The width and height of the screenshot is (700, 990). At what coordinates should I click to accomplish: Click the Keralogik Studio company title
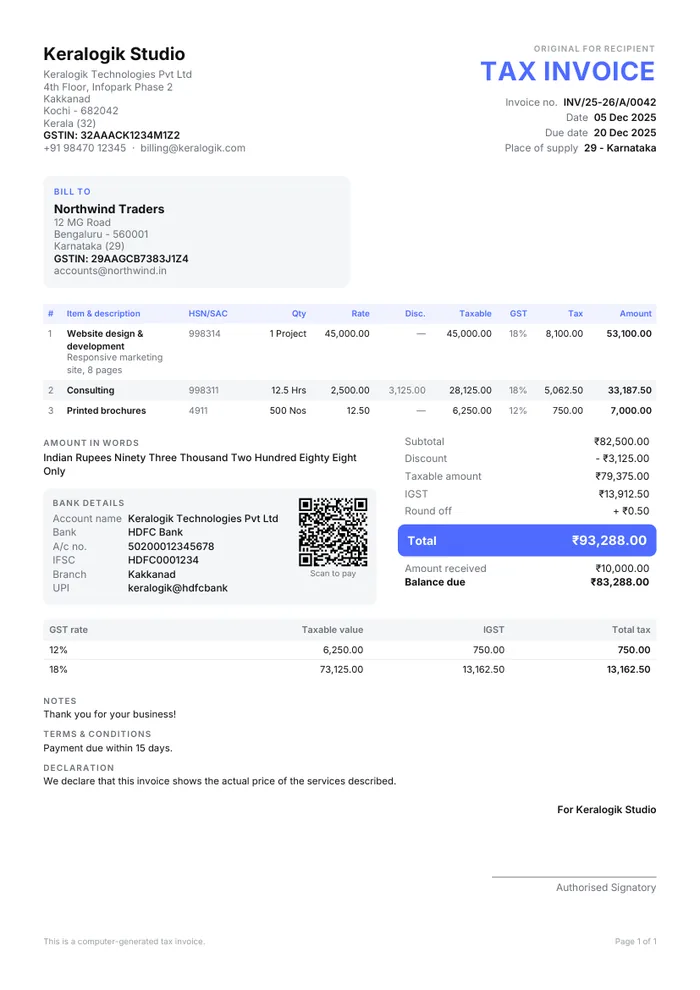click(x=114, y=54)
